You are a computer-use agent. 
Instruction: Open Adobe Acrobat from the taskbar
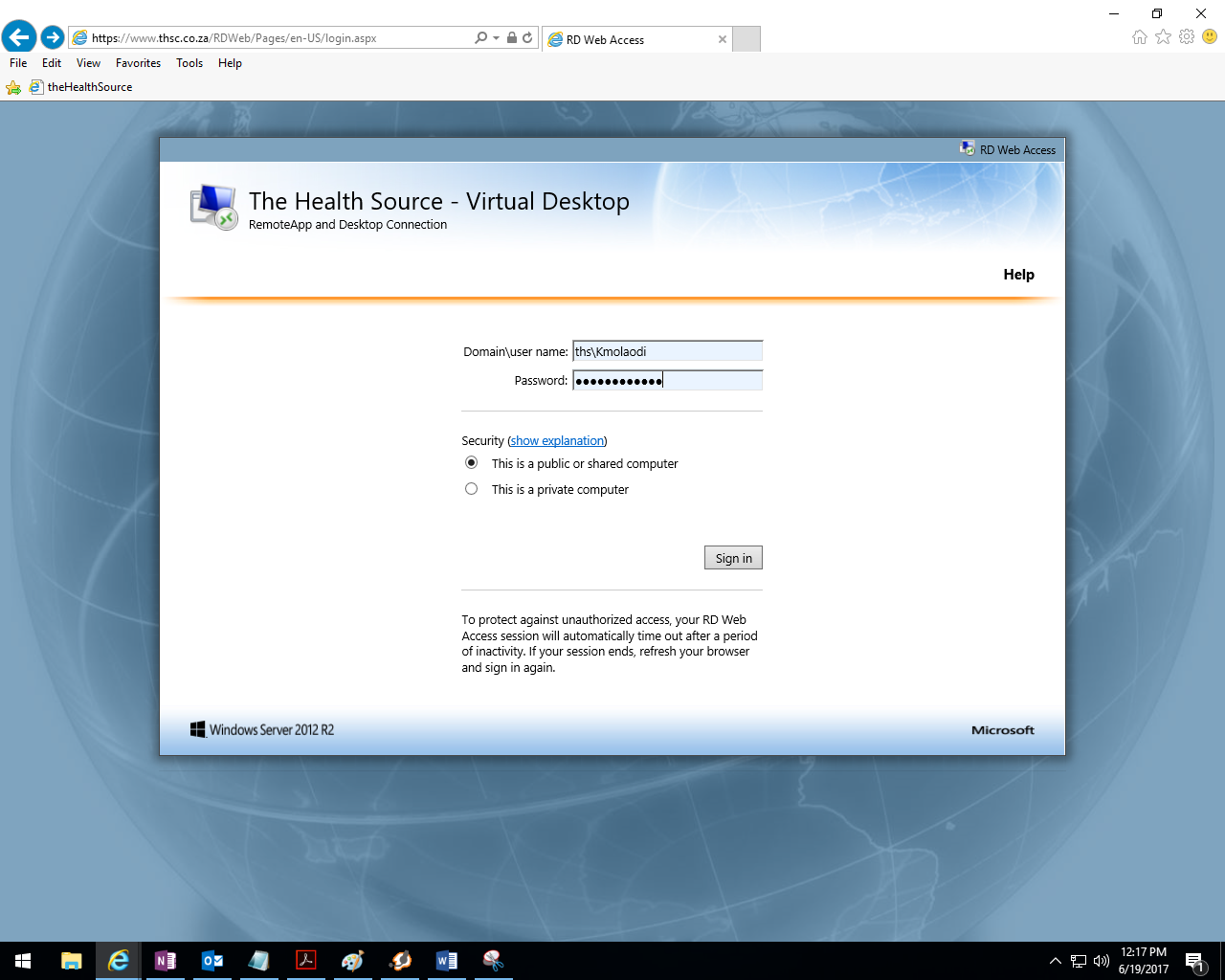tap(306, 961)
